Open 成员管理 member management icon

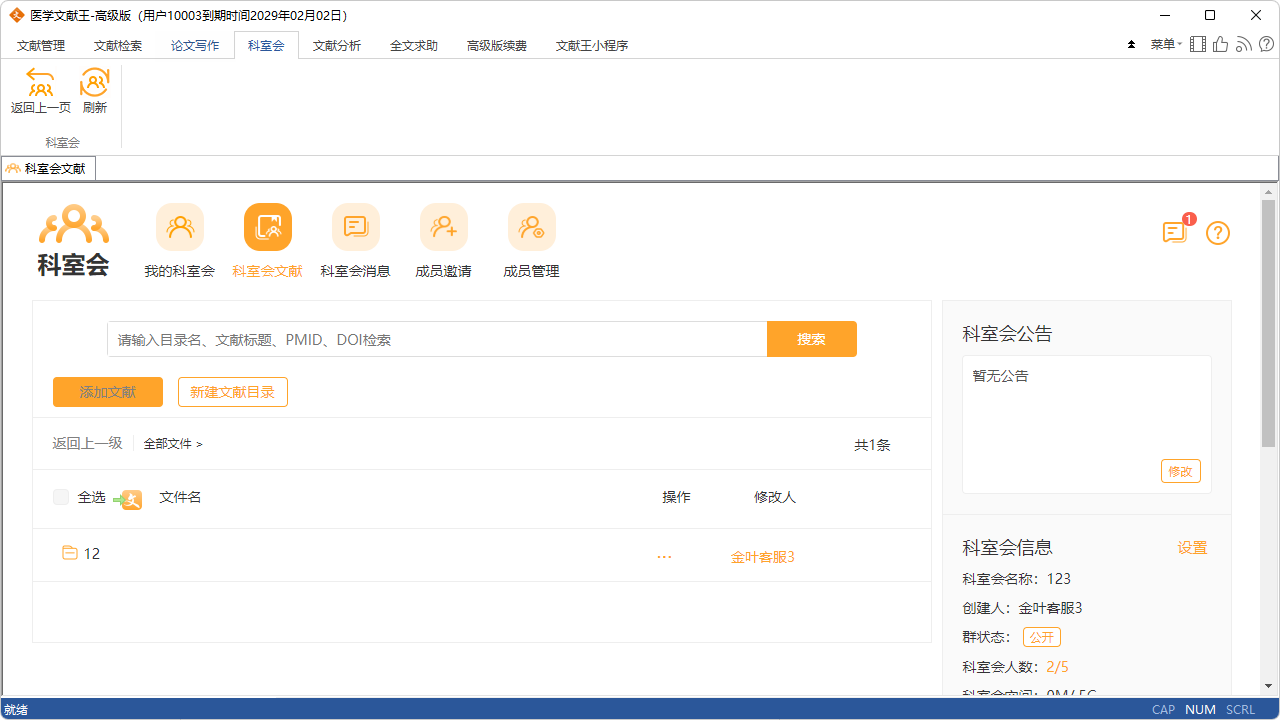[532, 227]
